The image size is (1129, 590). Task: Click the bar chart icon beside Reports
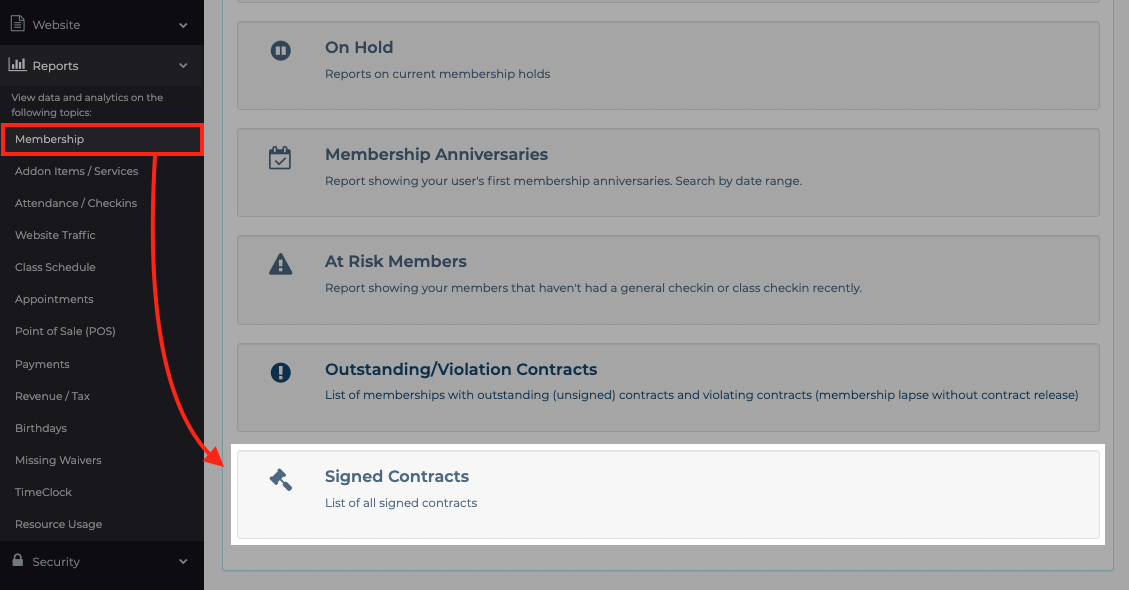click(17, 65)
